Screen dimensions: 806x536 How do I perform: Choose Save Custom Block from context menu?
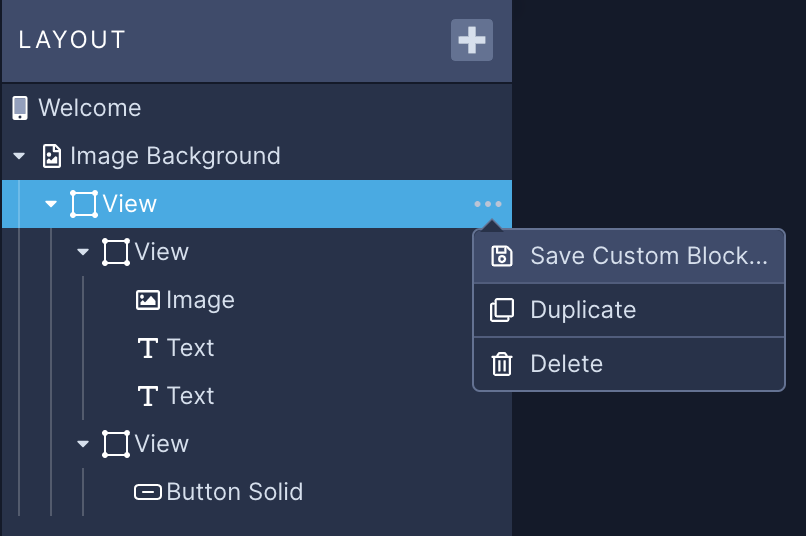coord(648,256)
